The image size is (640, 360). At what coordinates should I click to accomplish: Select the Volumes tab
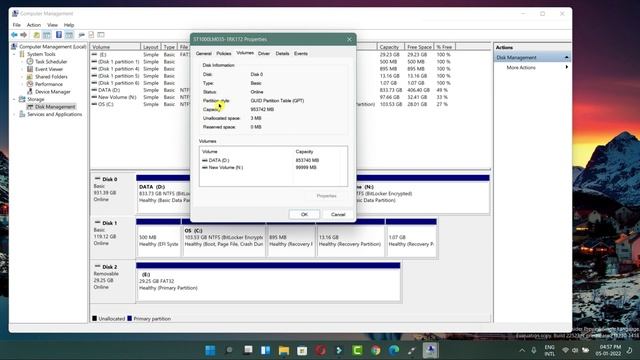point(245,53)
